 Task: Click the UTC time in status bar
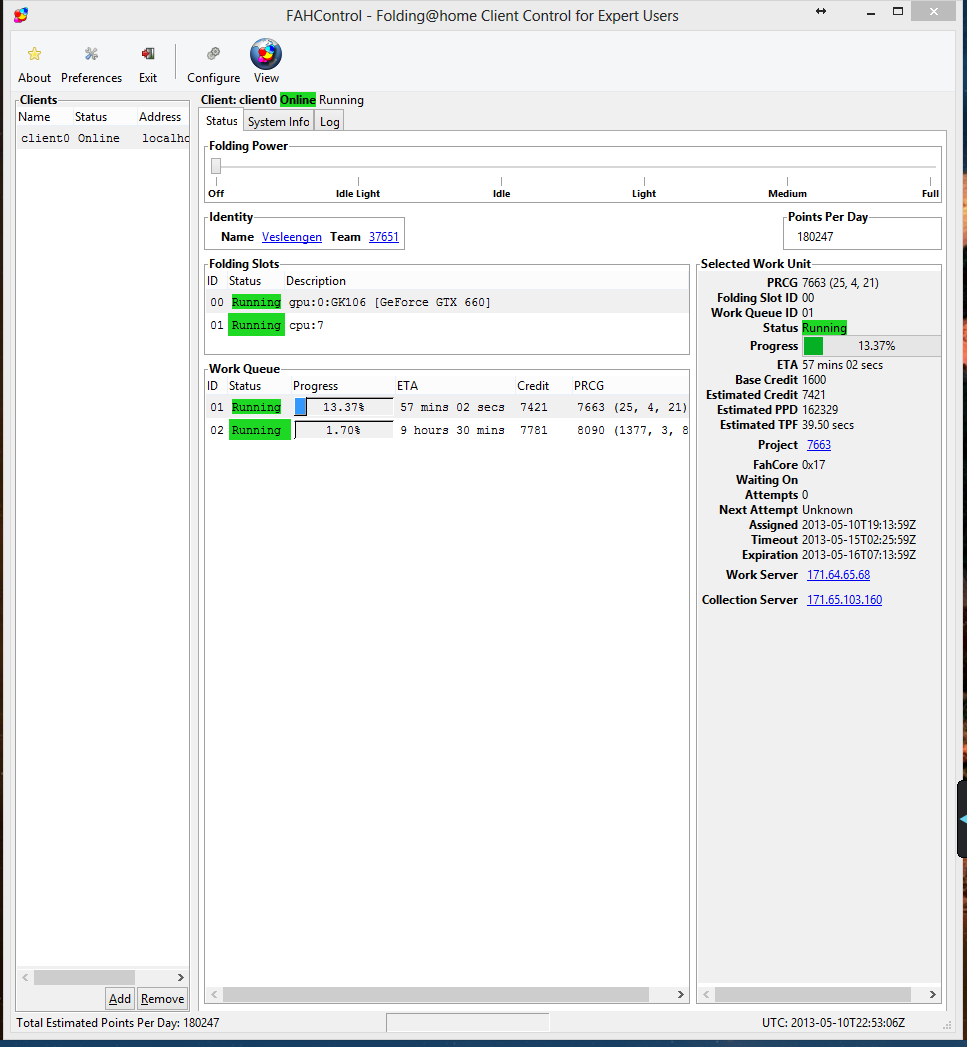tap(833, 1023)
